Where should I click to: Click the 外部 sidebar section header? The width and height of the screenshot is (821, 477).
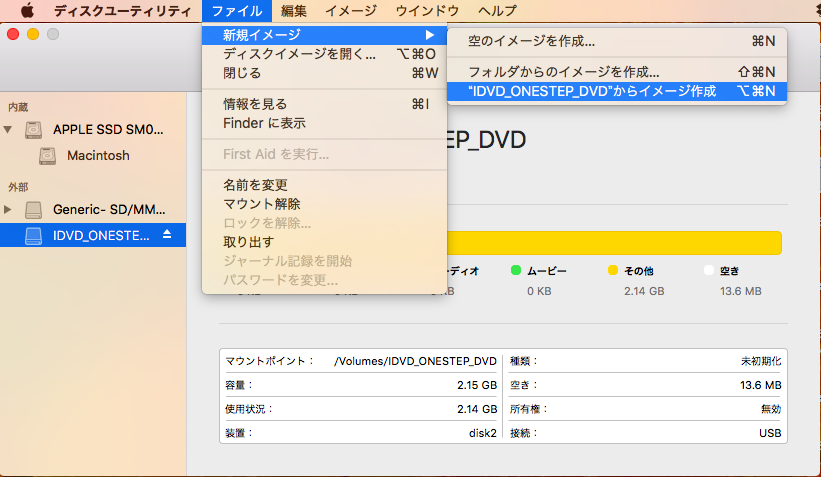(18, 187)
